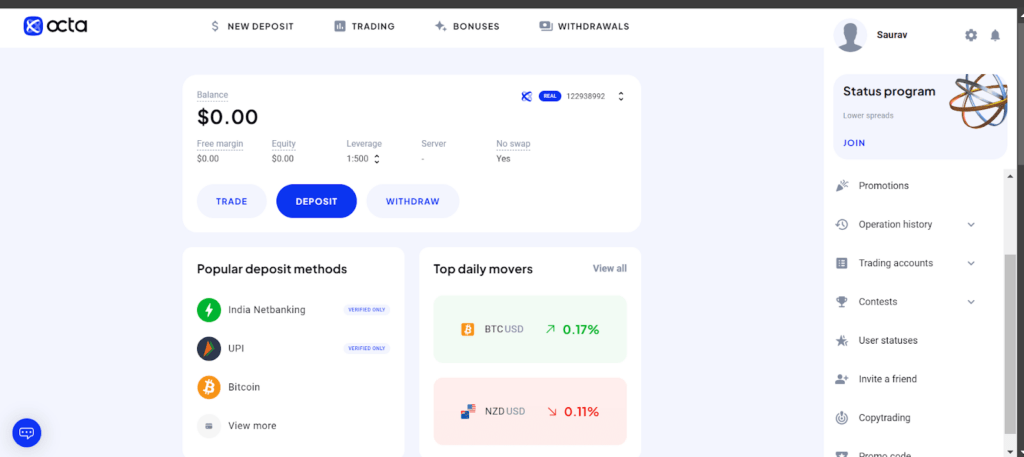Viewport: 1024px width, 457px height.
Task: Click the sparkle icon beside Bonuses
Action: (440, 26)
